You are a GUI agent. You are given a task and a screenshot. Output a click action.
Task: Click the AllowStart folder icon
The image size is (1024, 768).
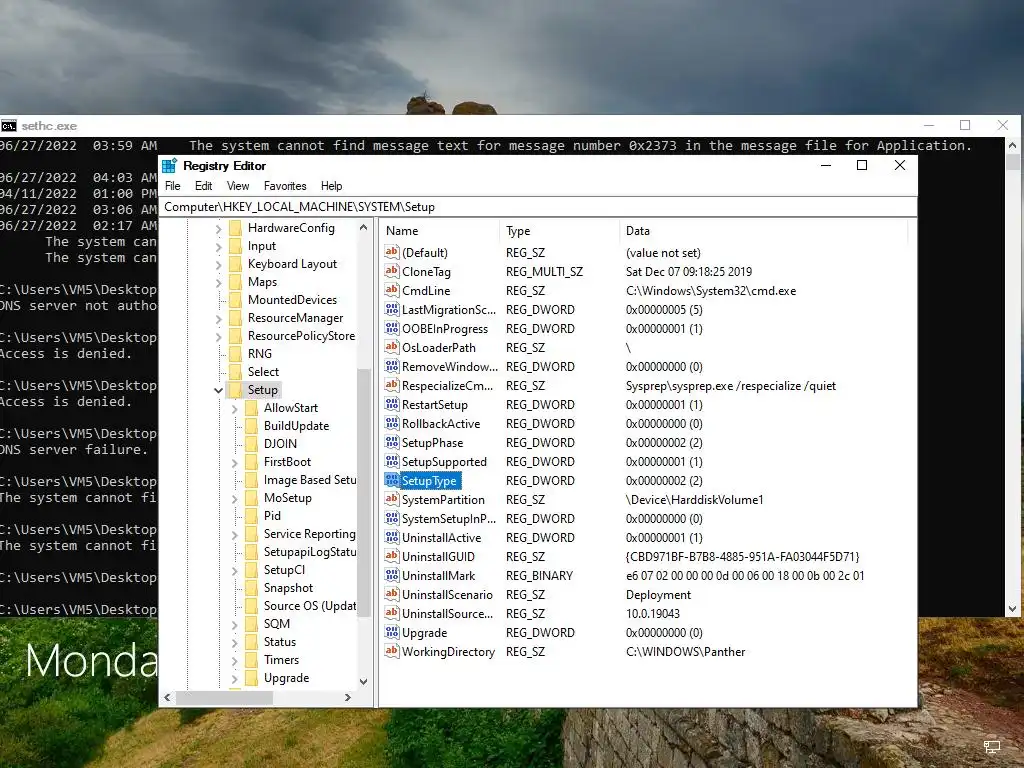(251, 408)
